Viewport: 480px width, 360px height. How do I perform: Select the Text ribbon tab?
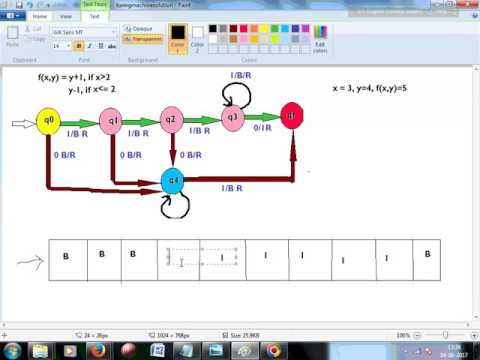point(94,16)
